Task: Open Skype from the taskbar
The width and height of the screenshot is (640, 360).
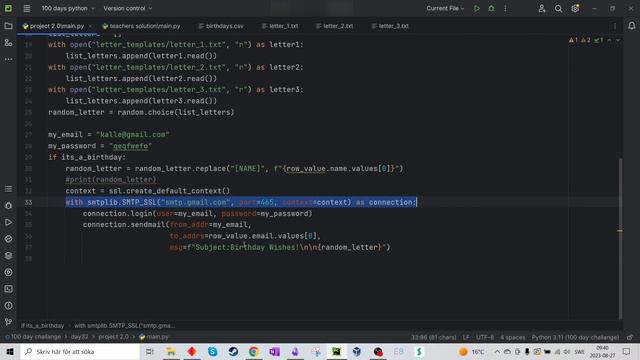Action: [213, 351]
